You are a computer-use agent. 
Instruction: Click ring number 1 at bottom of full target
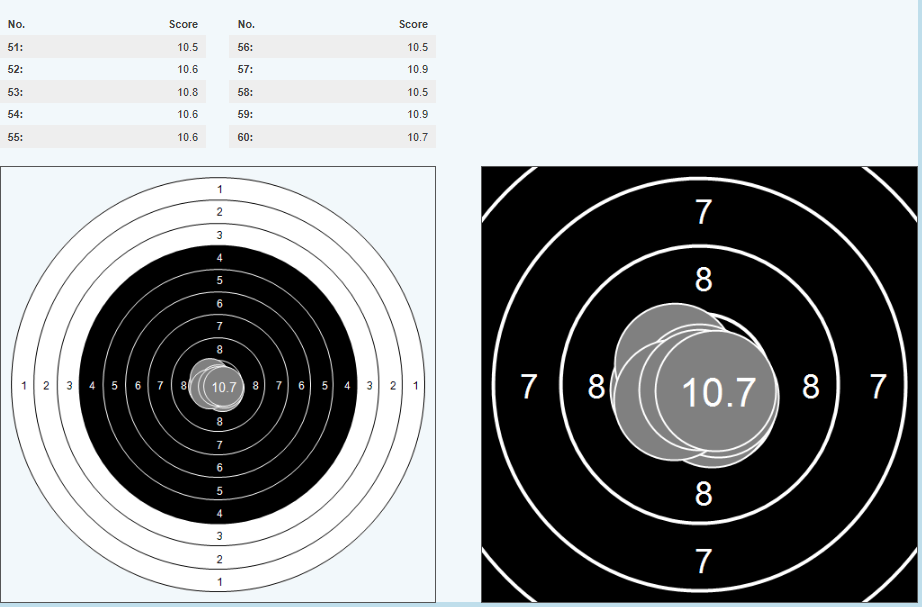click(220, 582)
